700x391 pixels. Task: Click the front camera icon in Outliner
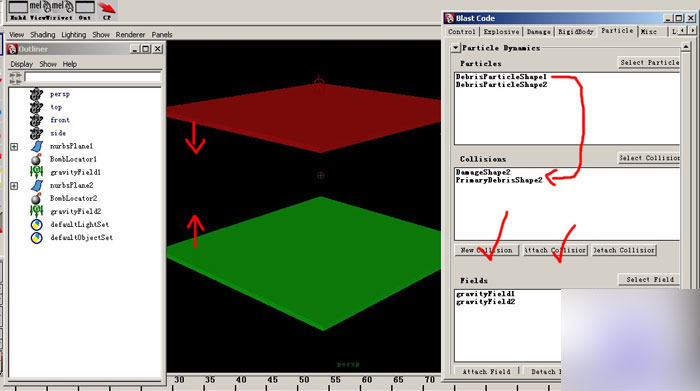[36, 120]
